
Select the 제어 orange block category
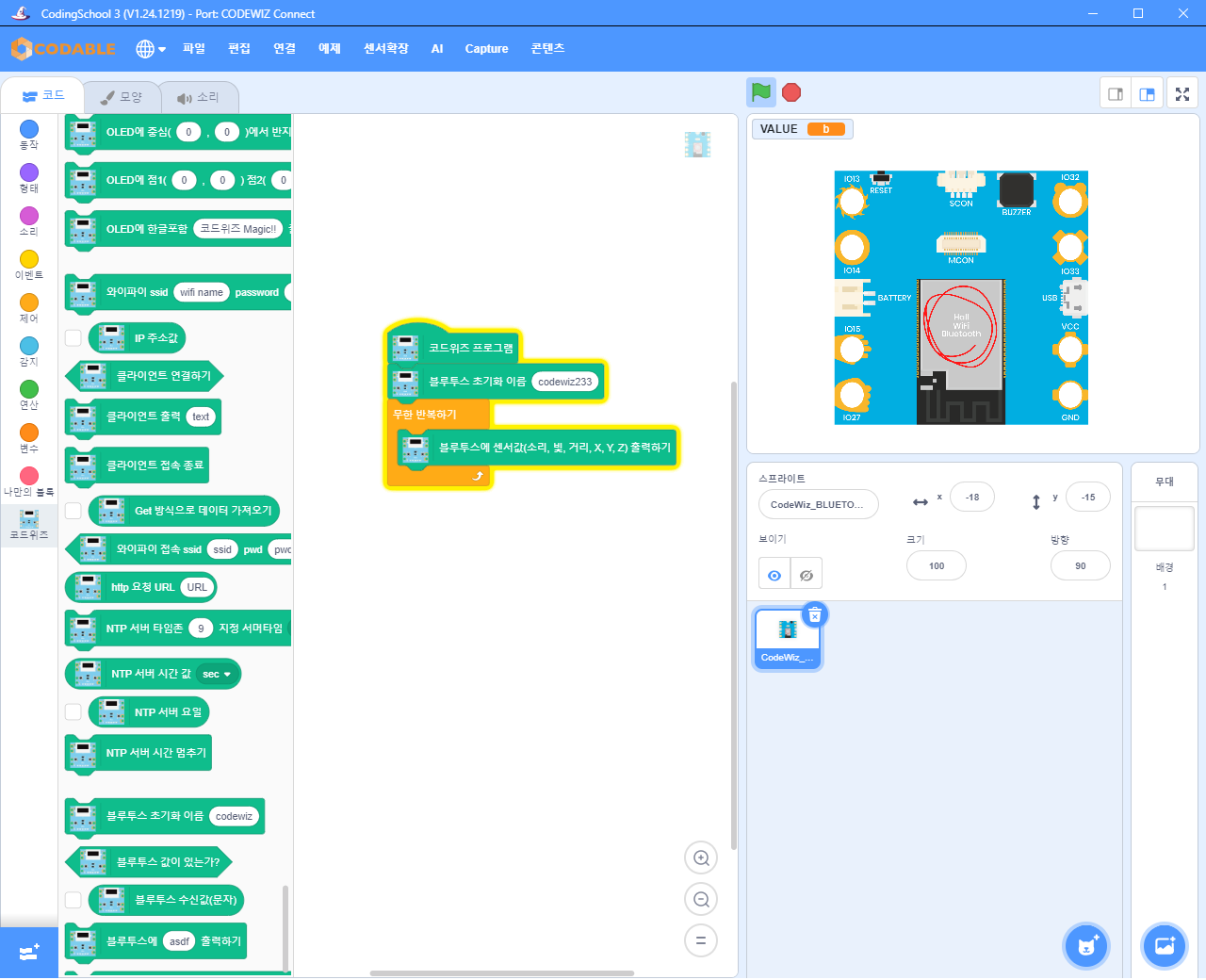pos(29,307)
